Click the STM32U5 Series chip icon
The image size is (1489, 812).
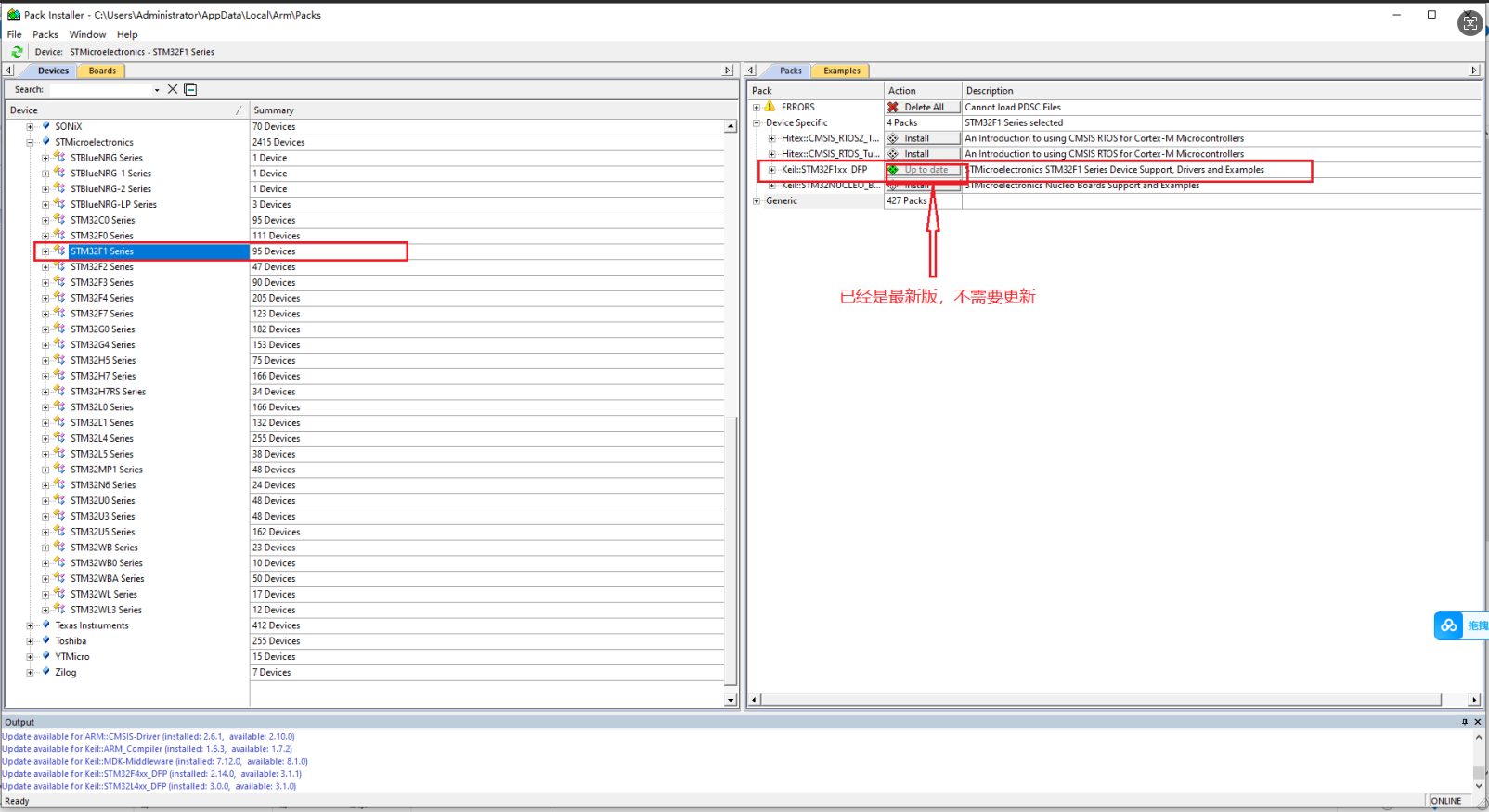(x=59, y=531)
